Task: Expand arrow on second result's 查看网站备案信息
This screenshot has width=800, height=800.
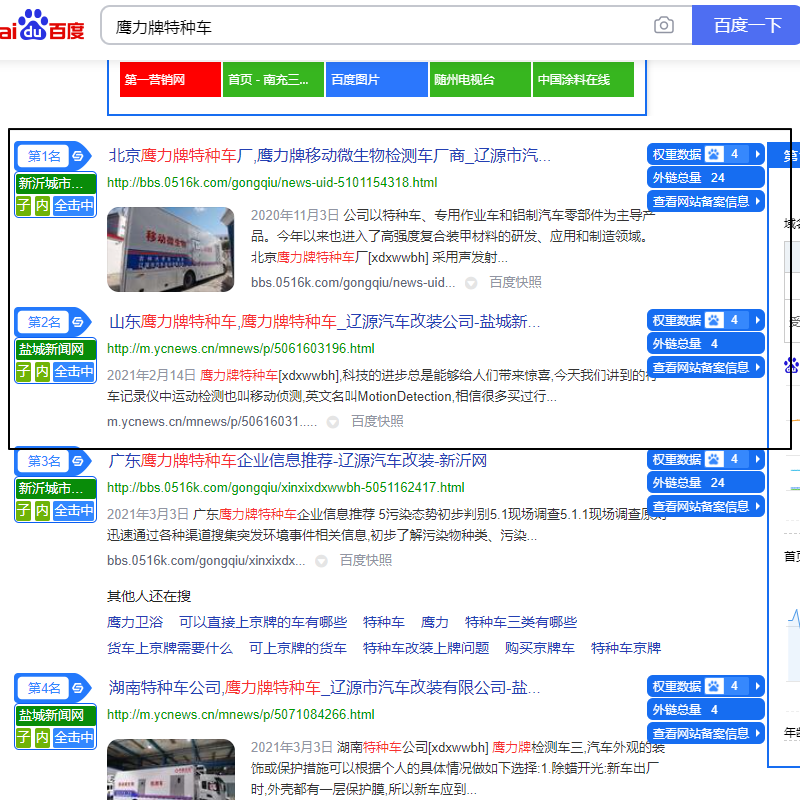Action: pyautogui.click(x=758, y=367)
